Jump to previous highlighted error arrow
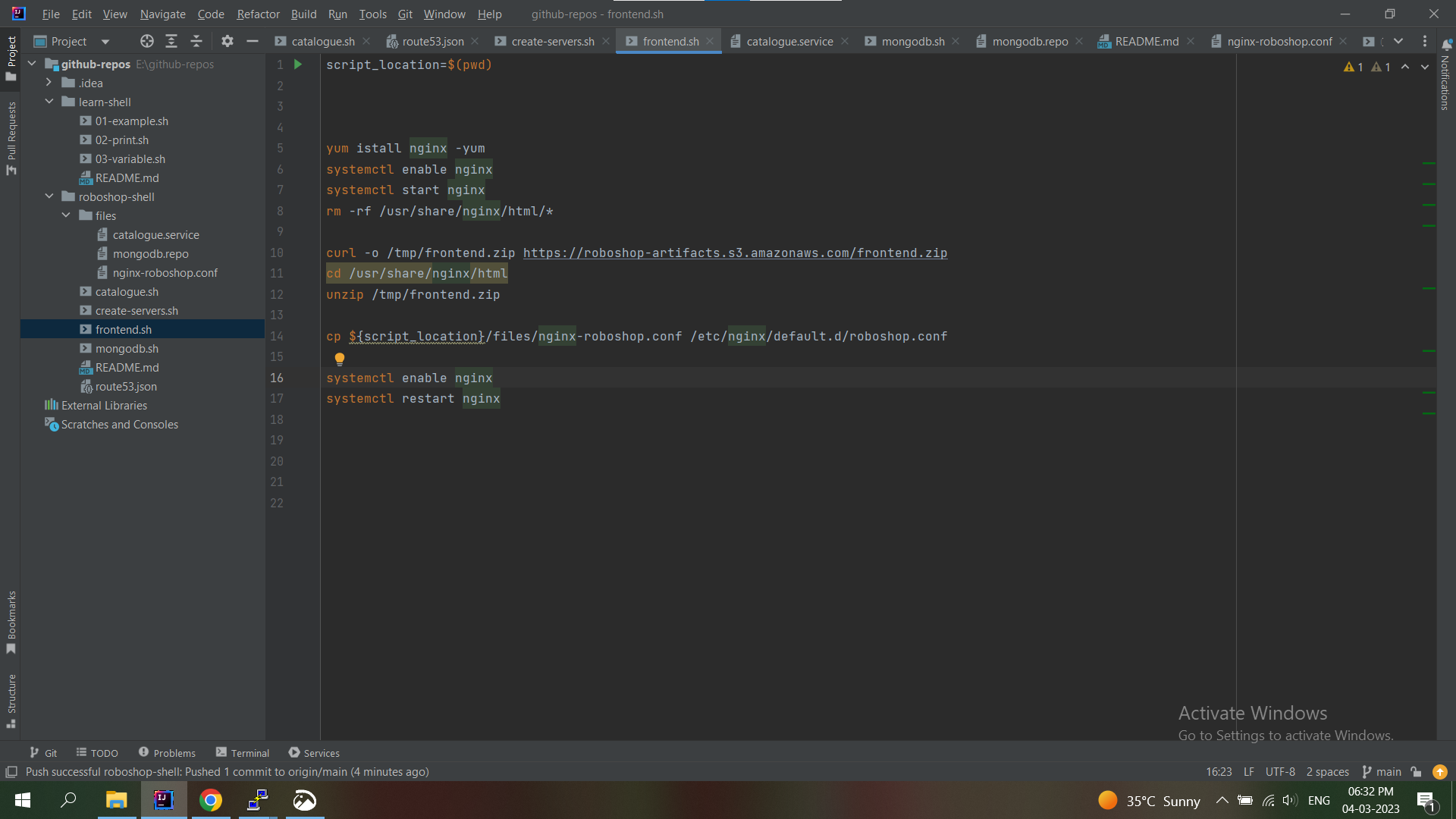1456x819 pixels. (x=1405, y=67)
